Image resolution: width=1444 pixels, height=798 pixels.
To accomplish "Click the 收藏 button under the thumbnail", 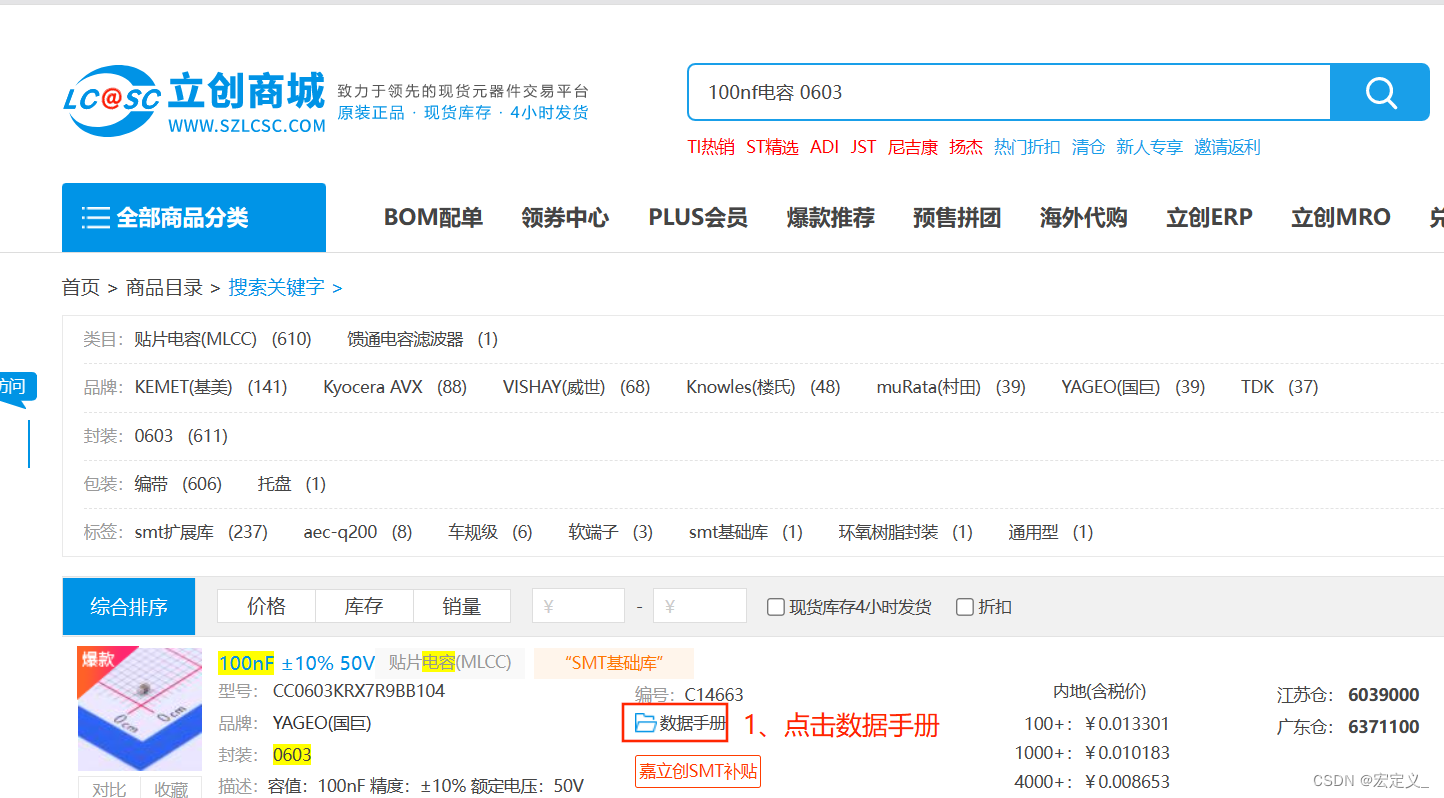I will tap(172, 789).
